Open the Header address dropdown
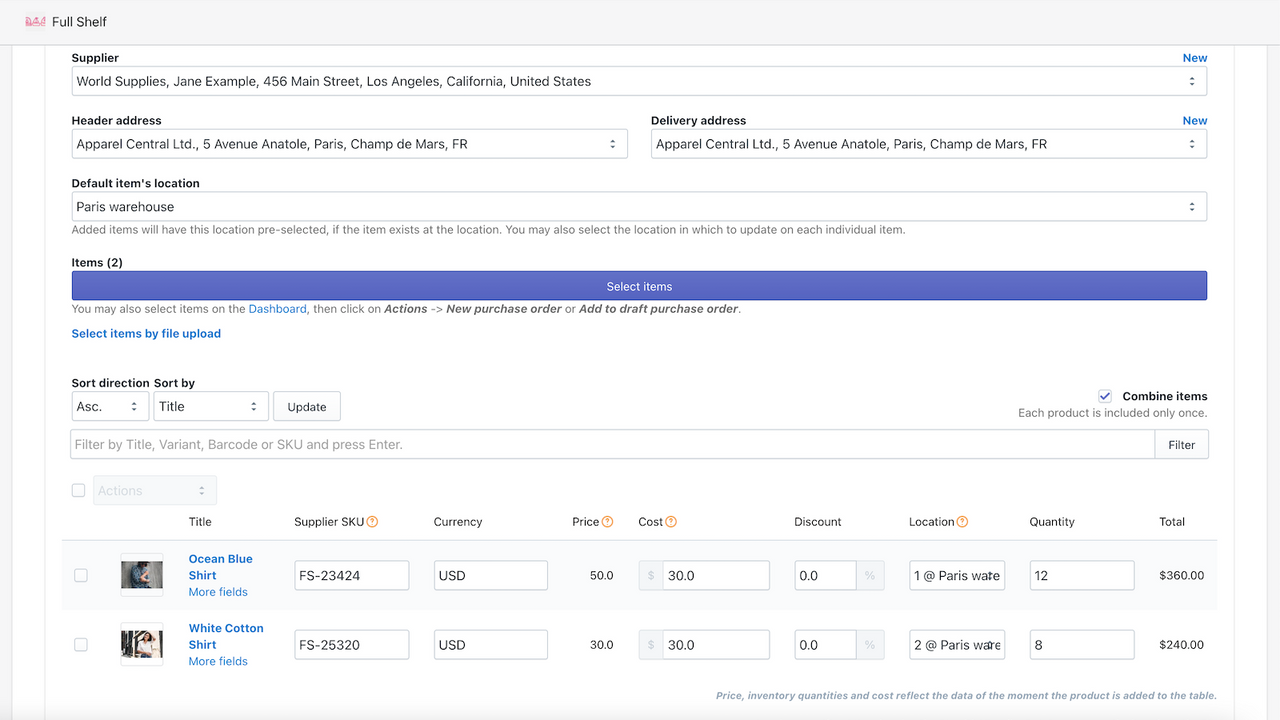 coord(349,144)
